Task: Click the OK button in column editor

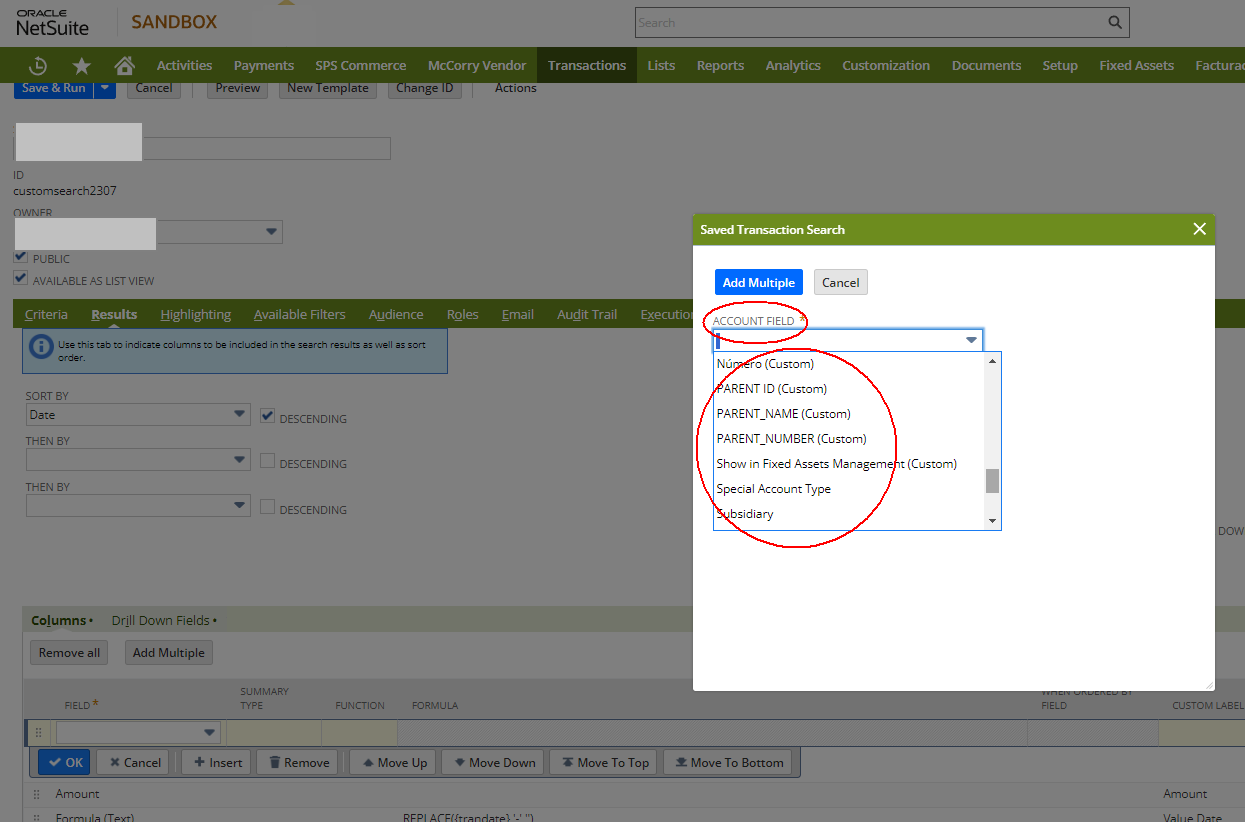Action: point(64,762)
